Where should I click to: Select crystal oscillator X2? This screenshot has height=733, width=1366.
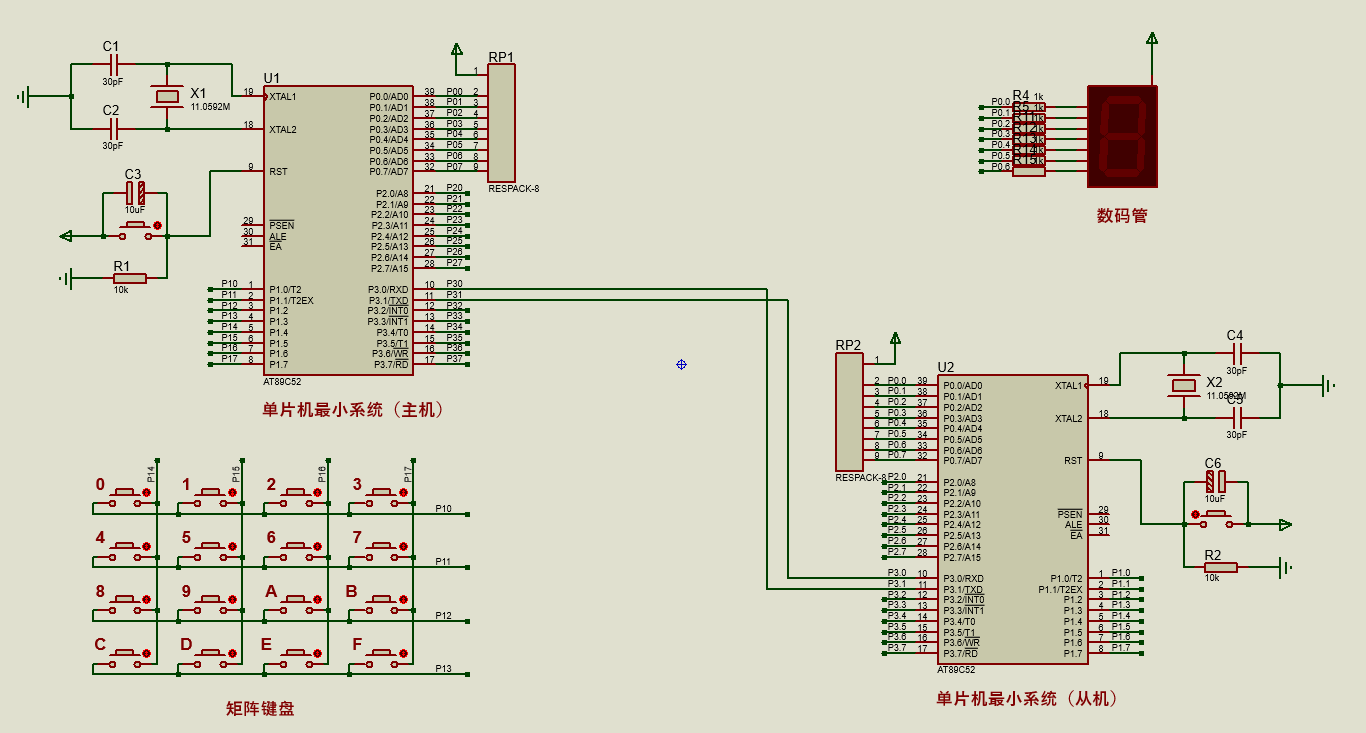click(1184, 385)
